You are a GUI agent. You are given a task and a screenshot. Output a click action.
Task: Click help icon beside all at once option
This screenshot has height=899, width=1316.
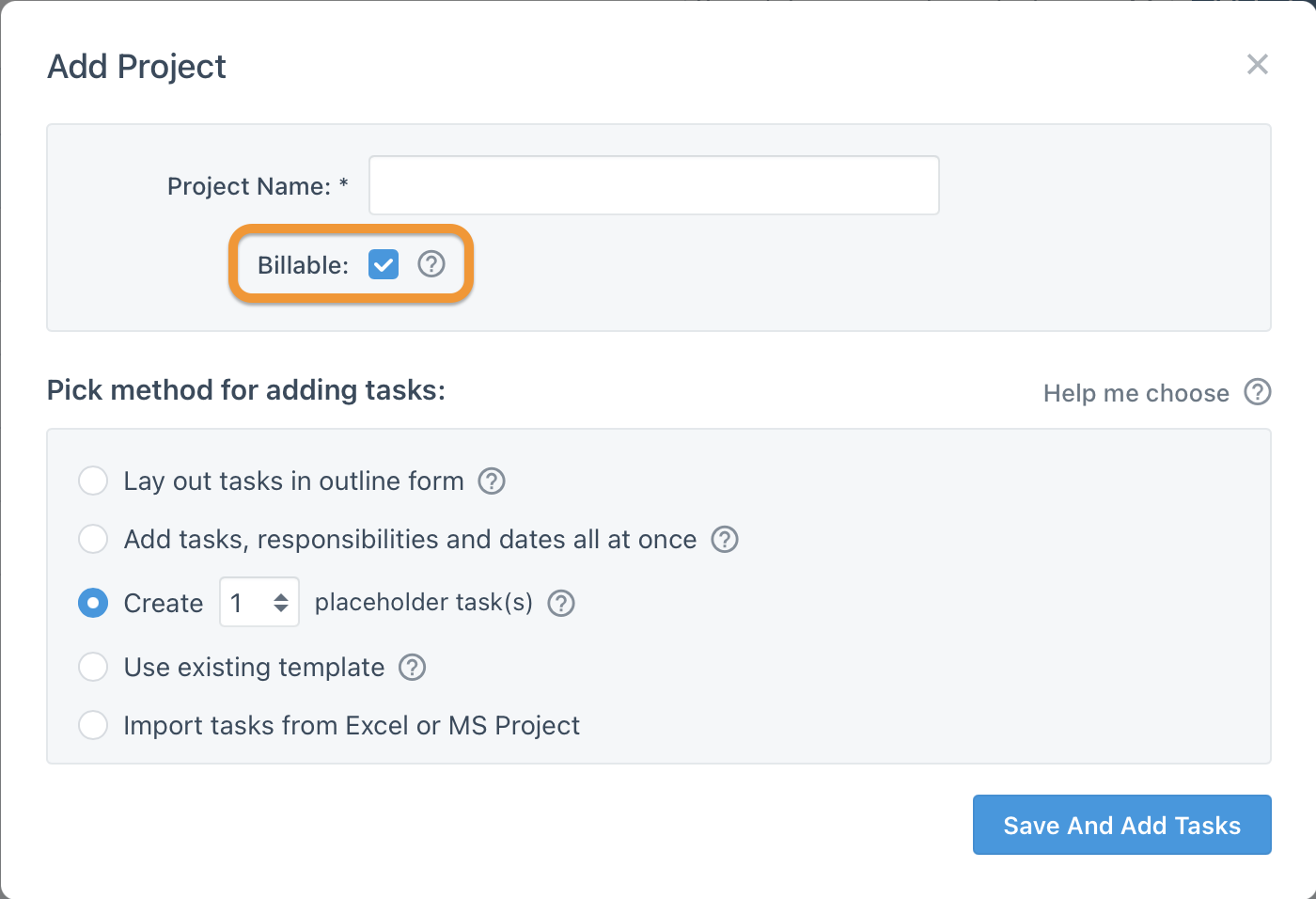725,540
